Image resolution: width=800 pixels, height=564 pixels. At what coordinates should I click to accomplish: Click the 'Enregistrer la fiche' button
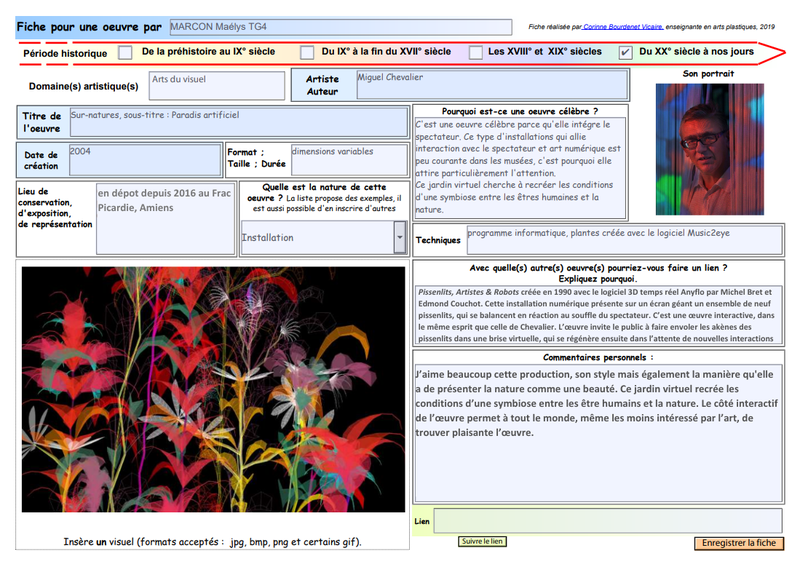point(738,543)
